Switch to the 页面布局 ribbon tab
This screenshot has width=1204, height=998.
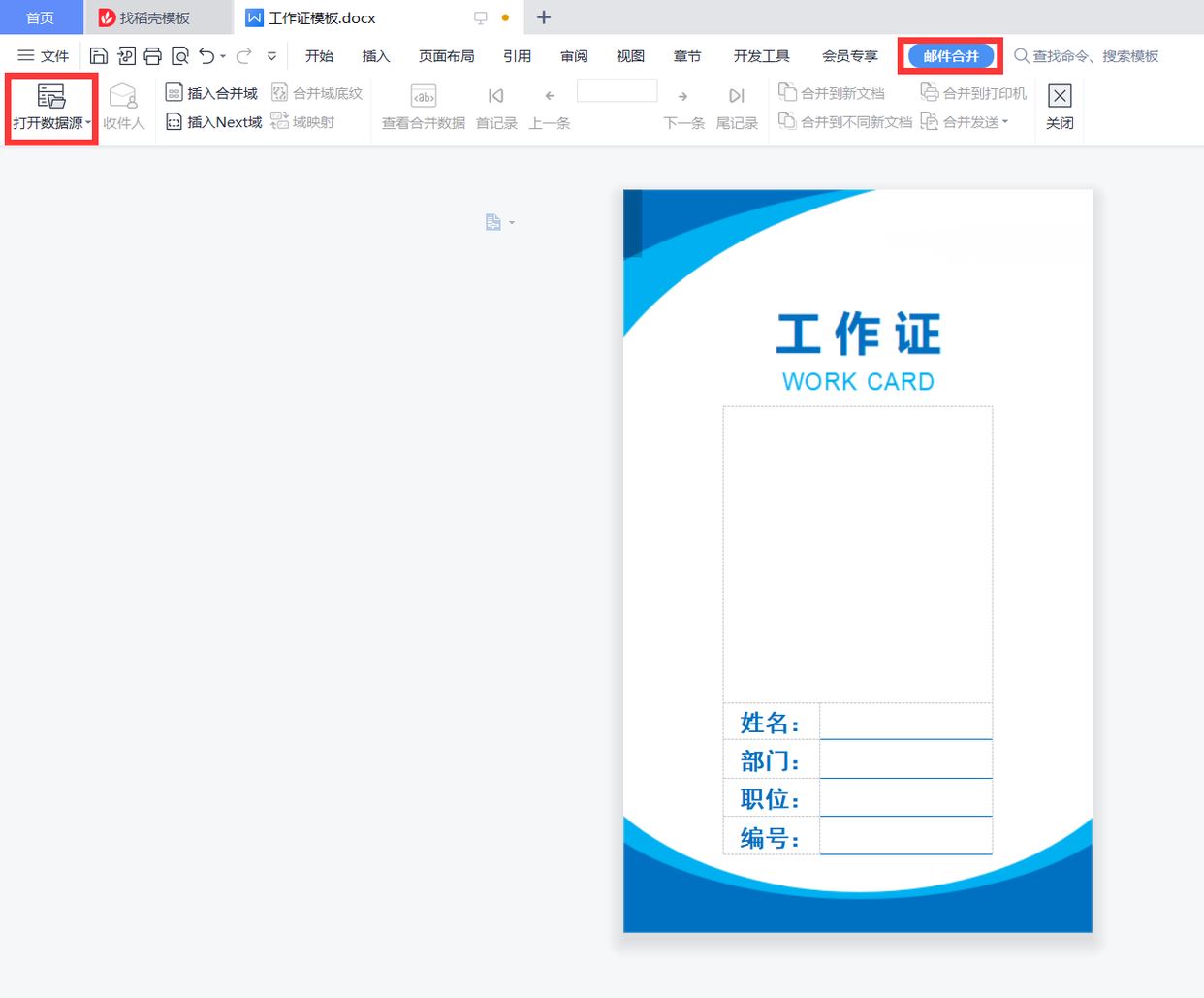pos(447,56)
